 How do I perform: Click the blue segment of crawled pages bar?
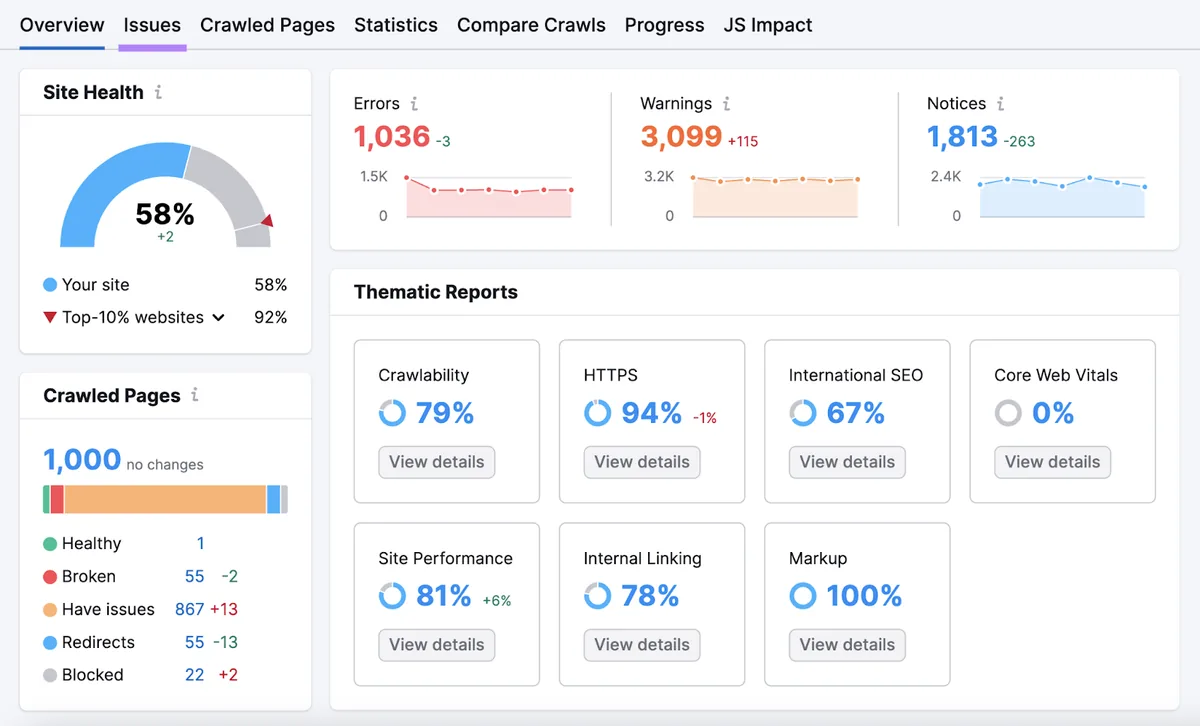[x=274, y=500]
